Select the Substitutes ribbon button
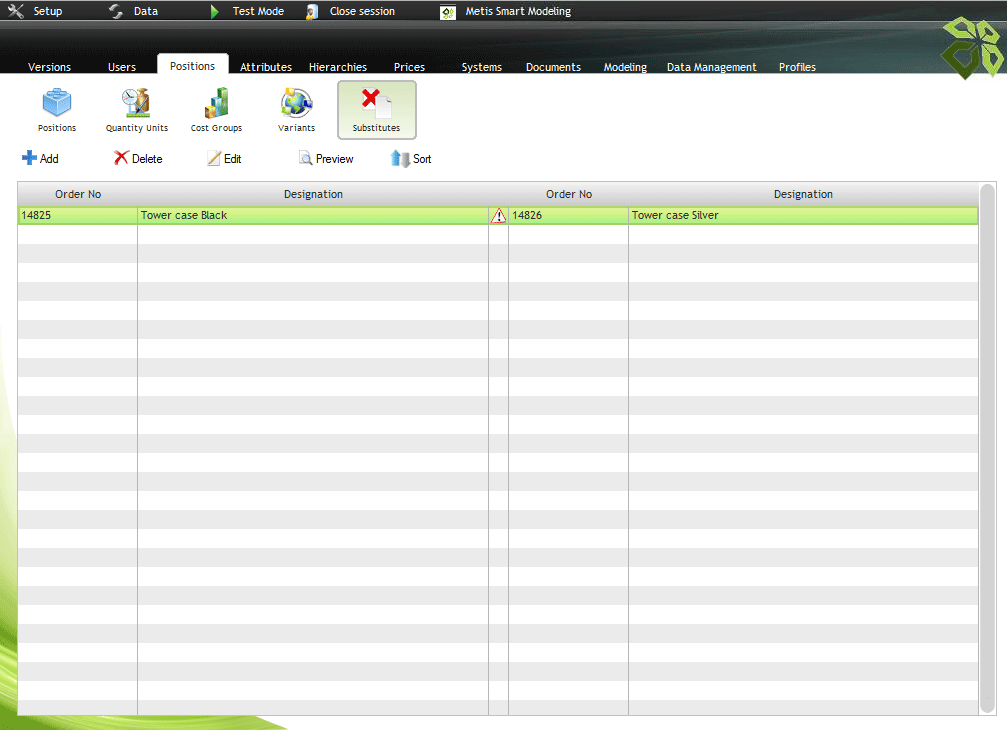Screen dimensions: 1007x730 pos(376,110)
